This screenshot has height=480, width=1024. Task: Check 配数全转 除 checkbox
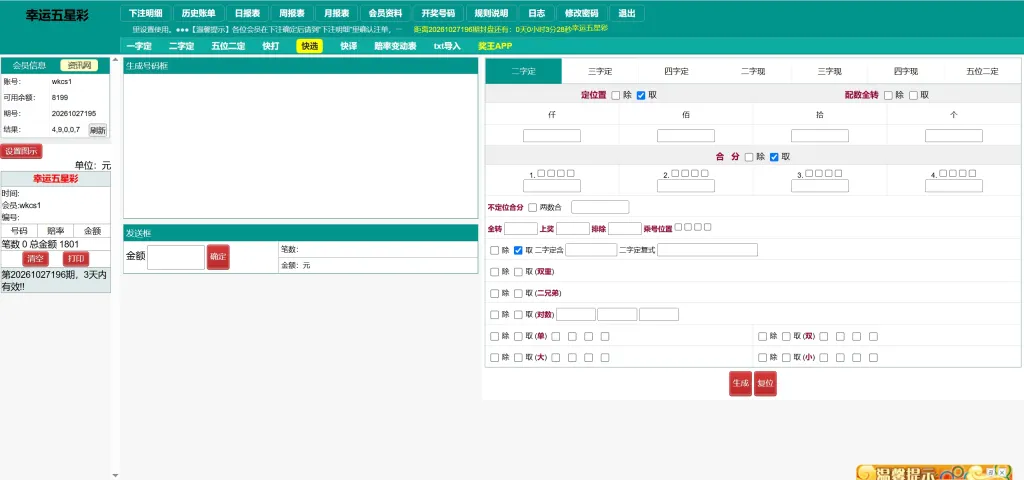(888, 95)
